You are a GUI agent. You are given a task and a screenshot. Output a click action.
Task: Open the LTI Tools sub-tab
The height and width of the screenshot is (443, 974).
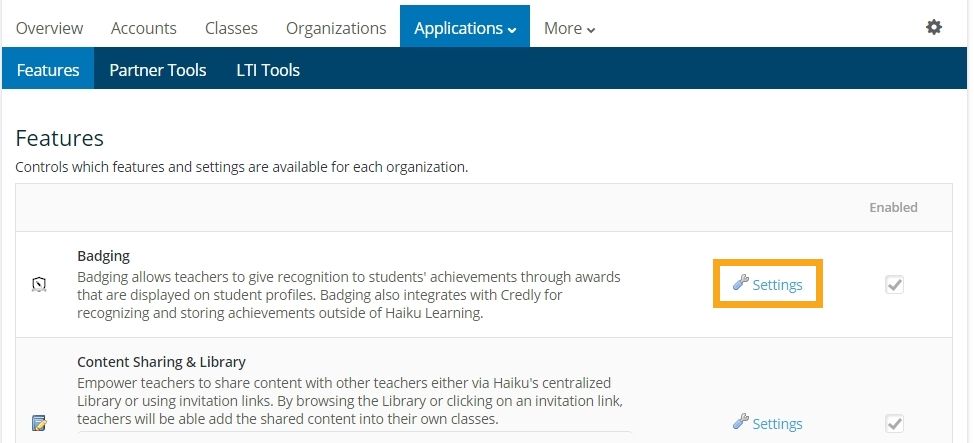tap(268, 70)
